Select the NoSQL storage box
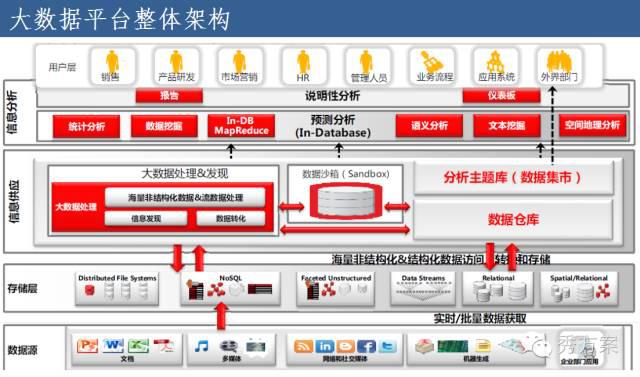Screen dimensions: 640x377 coord(231,289)
